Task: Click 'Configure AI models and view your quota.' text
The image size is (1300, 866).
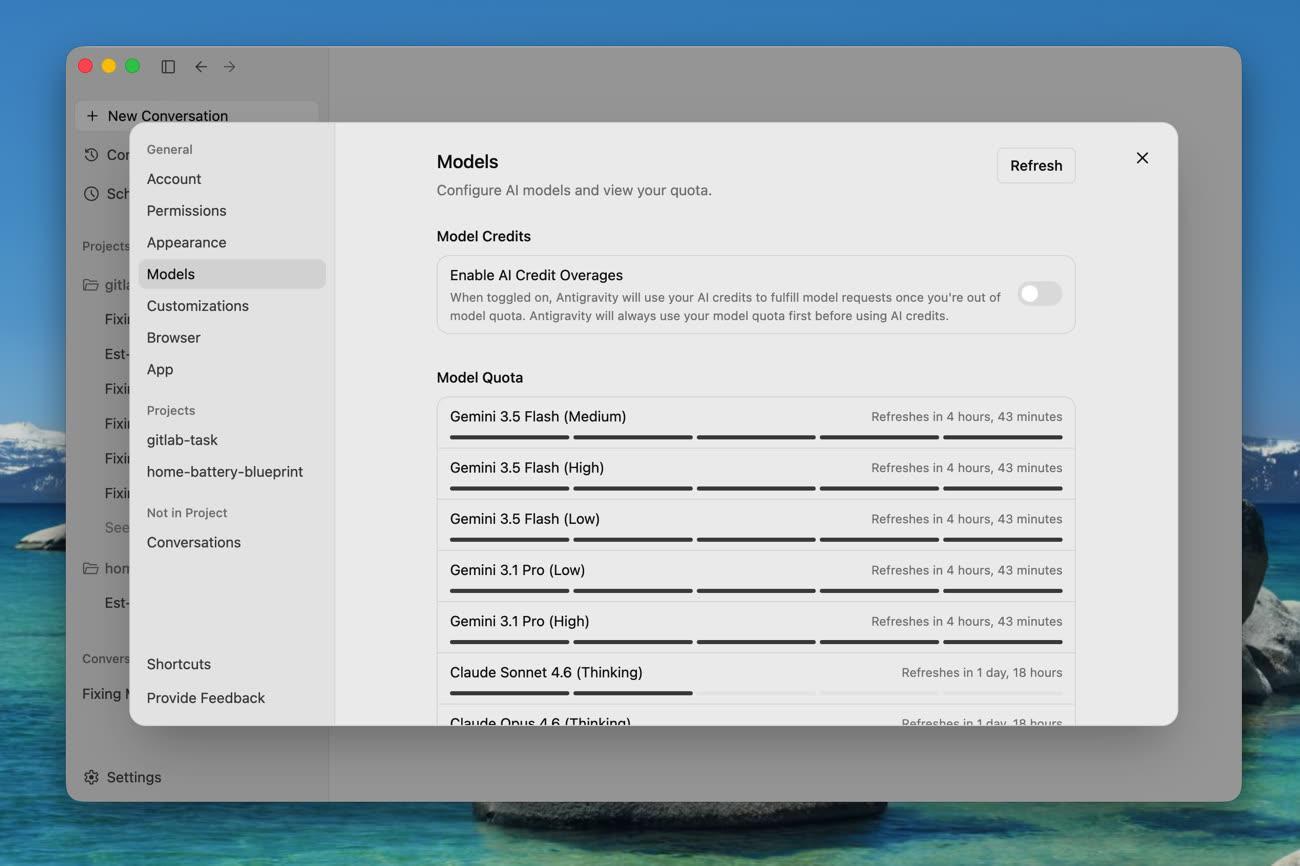Action: [x=574, y=190]
